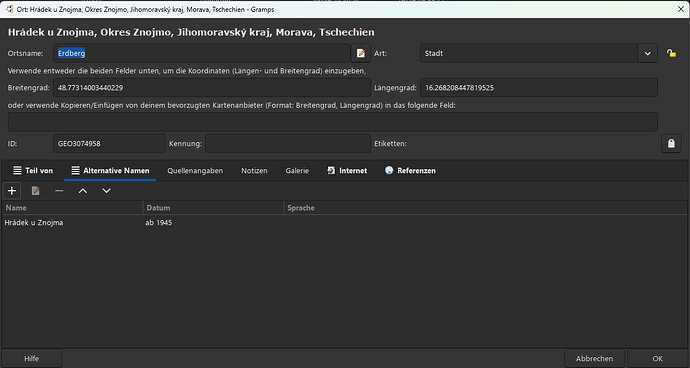Open the Notizen tab
This screenshot has width=690, height=368.
point(254,171)
